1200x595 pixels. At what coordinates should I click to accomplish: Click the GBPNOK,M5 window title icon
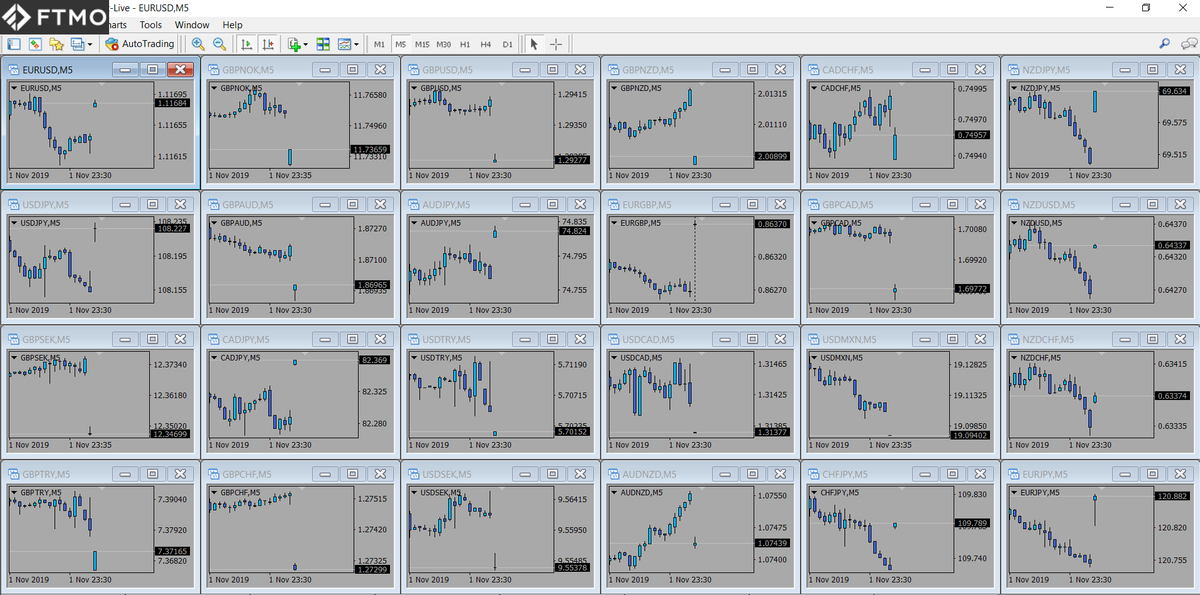[x=214, y=70]
